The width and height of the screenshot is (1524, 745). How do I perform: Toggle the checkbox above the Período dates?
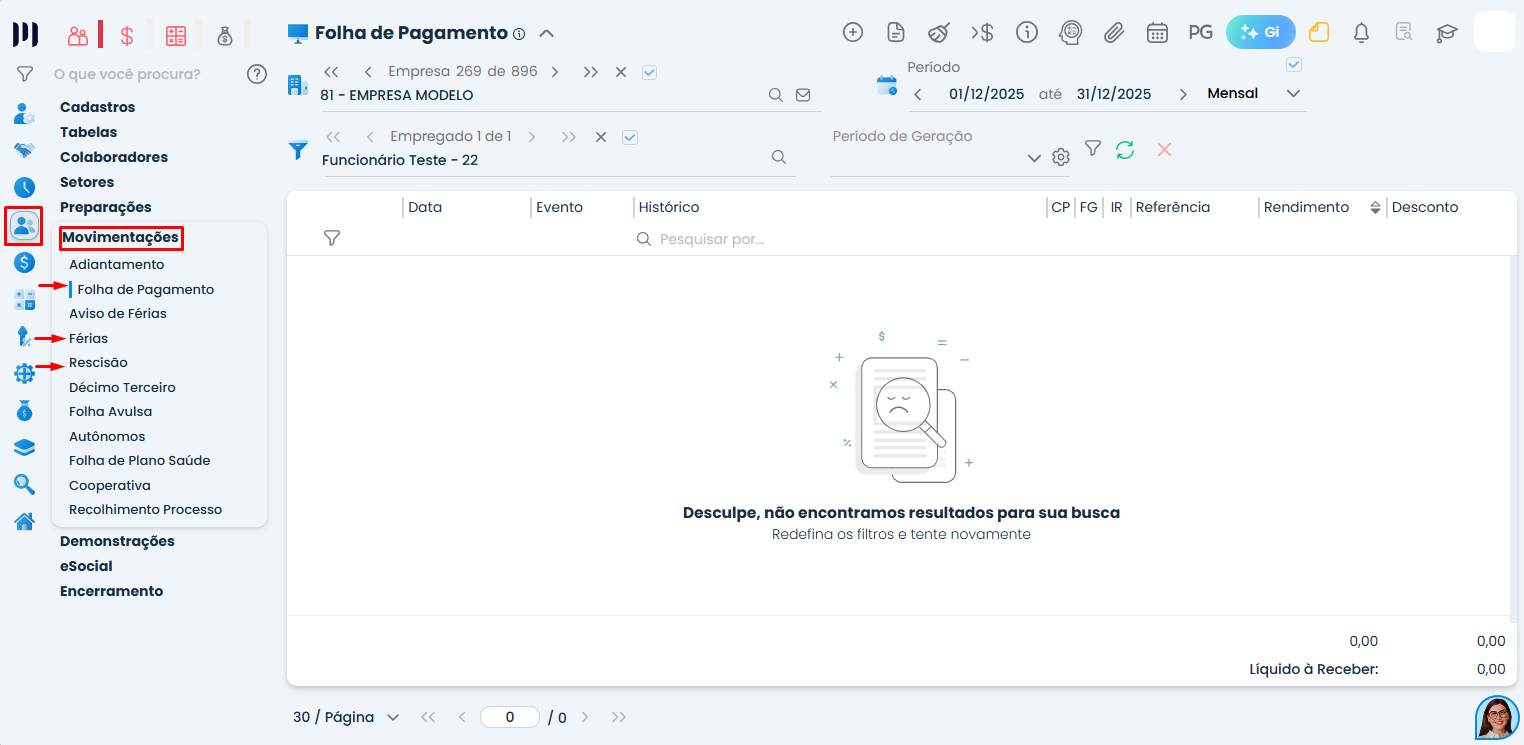[x=1294, y=64]
